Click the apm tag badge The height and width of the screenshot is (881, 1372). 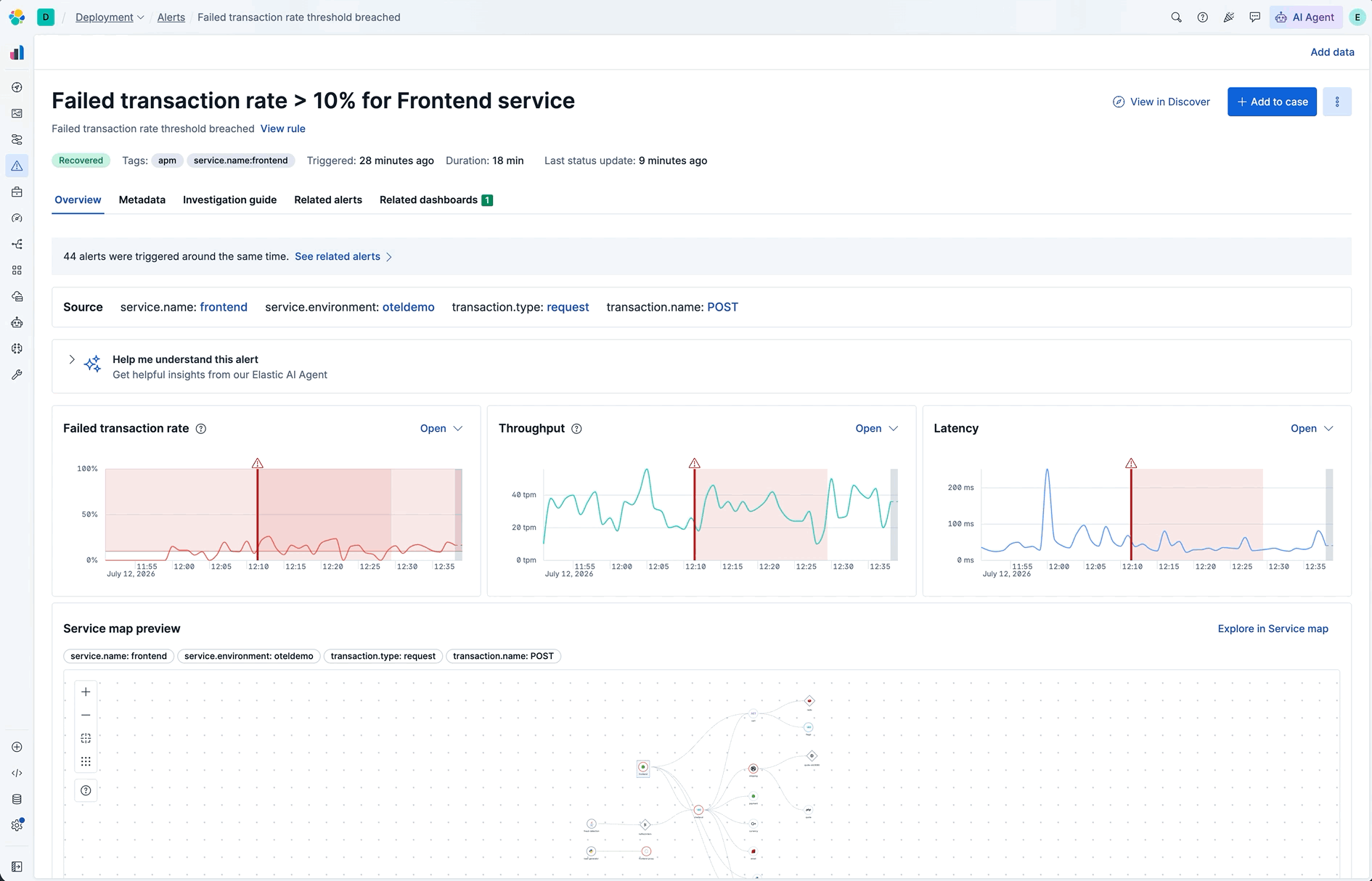tap(167, 160)
